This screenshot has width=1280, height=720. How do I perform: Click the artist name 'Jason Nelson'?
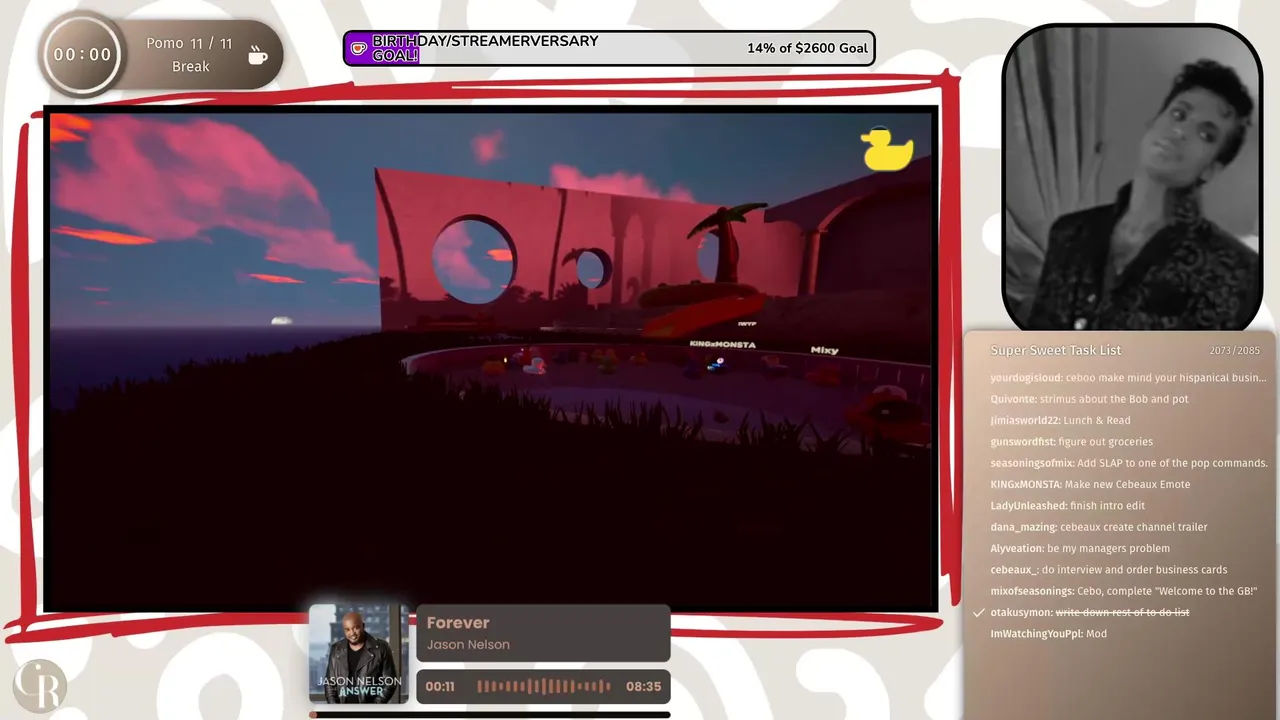pyautogui.click(x=468, y=645)
